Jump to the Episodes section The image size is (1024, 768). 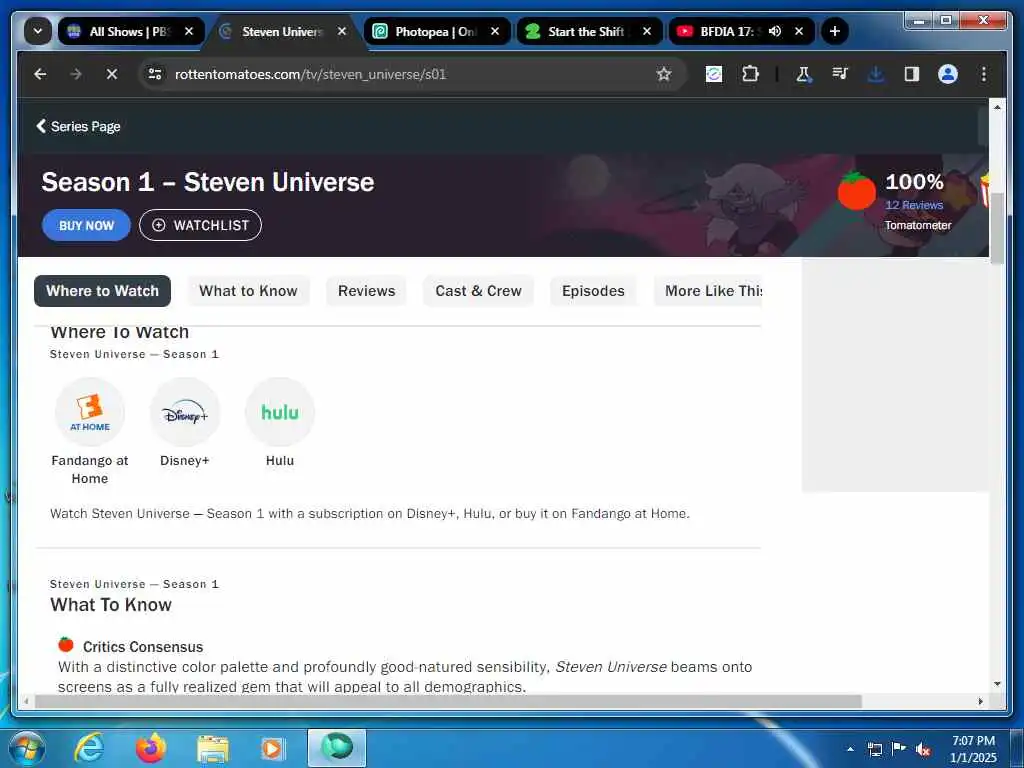[593, 291]
